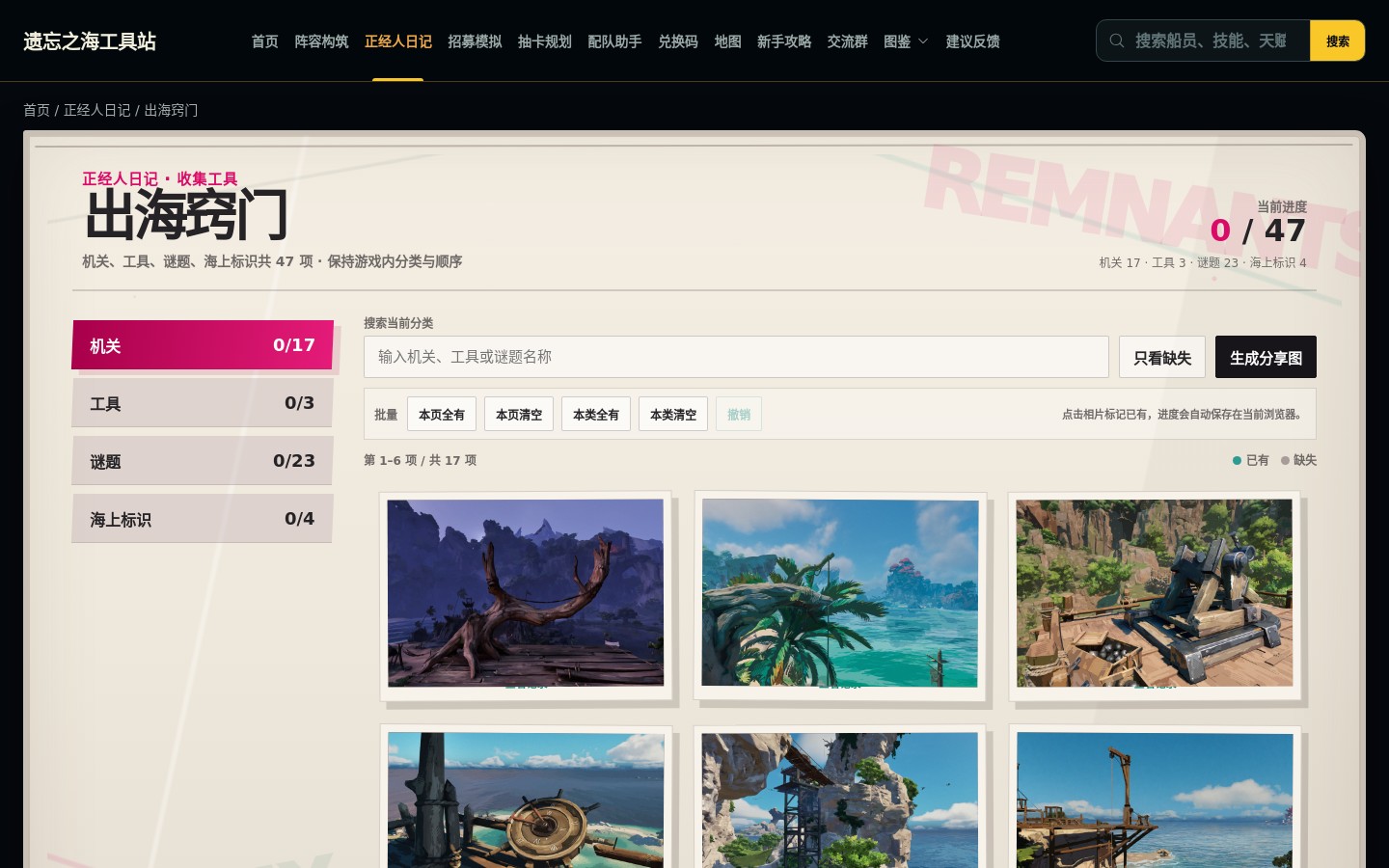Clear this page with 本页清空
Image resolution: width=1389 pixels, height=868 pixels.
(519, 414)
